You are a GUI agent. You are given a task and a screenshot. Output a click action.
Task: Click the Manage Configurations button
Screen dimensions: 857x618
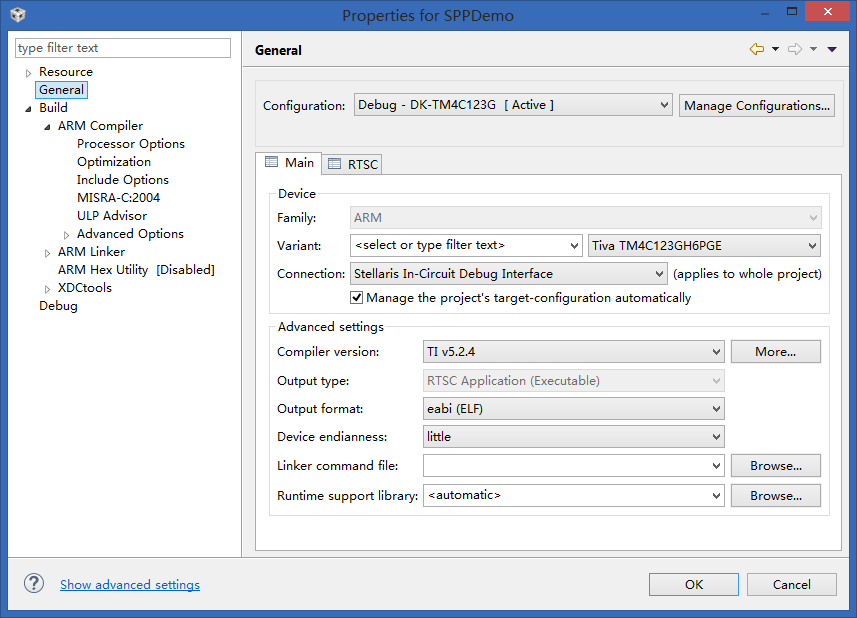point(757,105)
